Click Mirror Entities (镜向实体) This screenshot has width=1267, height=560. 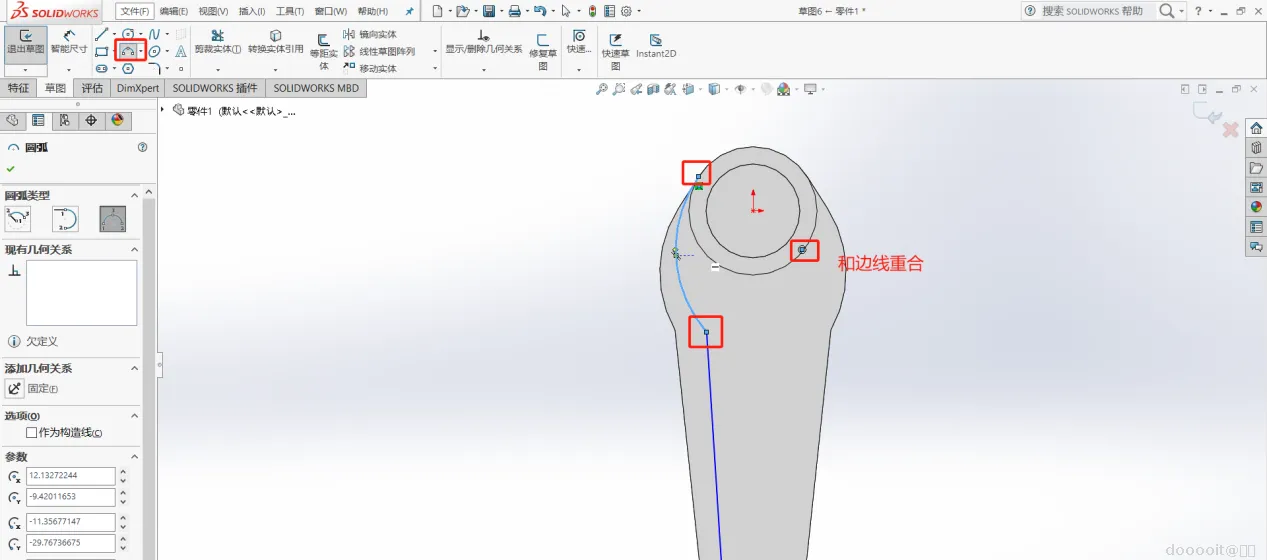pos(370,34)
